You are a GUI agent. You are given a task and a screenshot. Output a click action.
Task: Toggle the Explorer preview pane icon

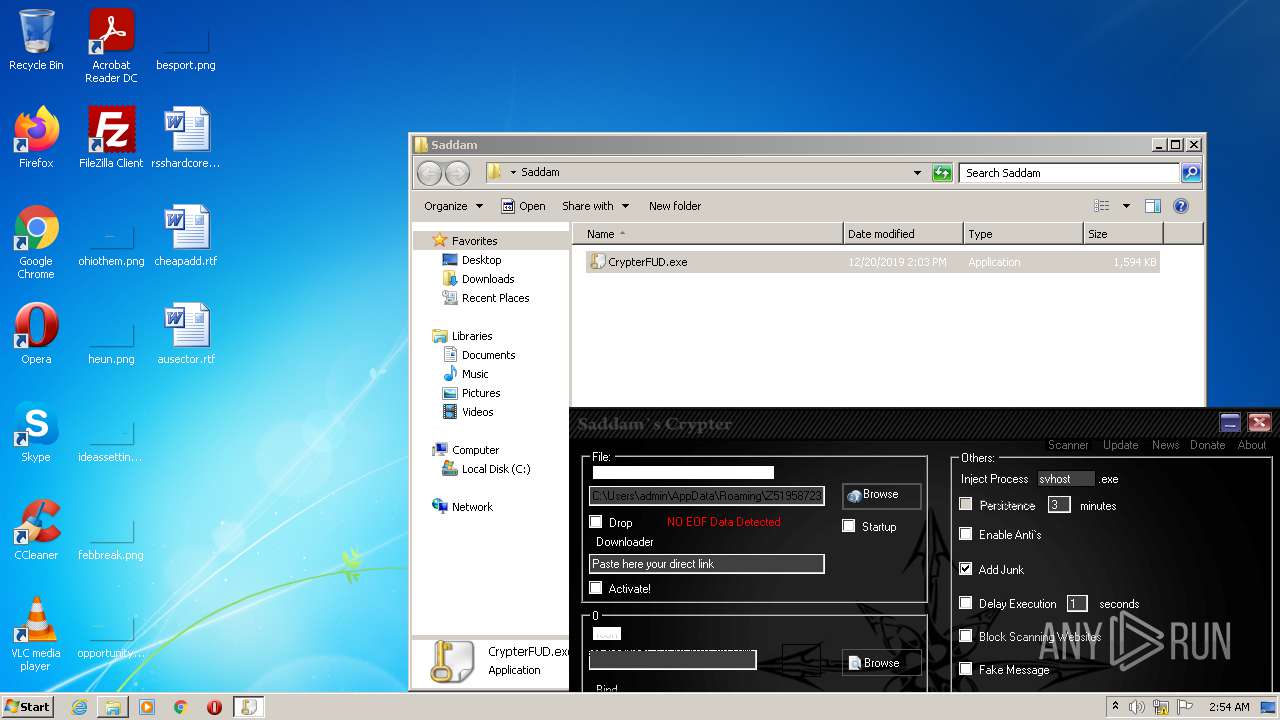[x=1153, y=206]
